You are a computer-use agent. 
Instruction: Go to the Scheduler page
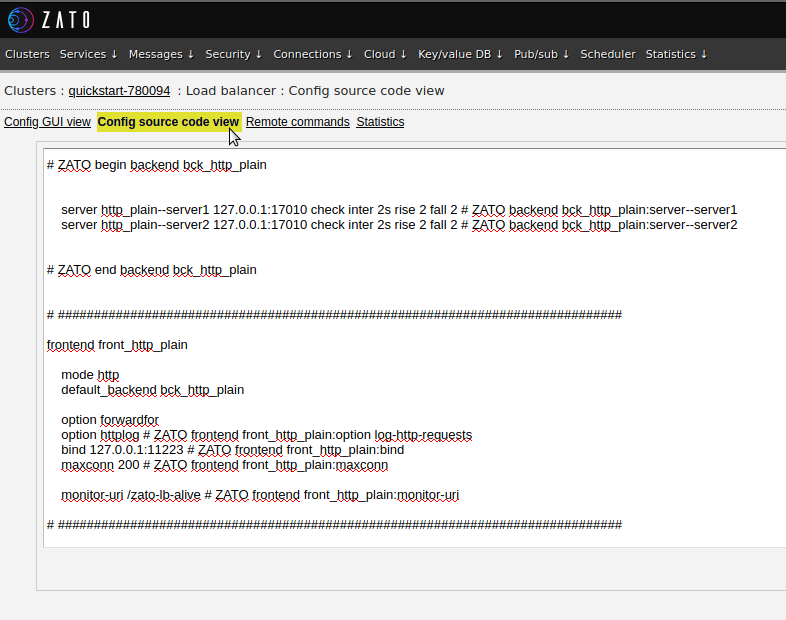[x=607, y=54]
